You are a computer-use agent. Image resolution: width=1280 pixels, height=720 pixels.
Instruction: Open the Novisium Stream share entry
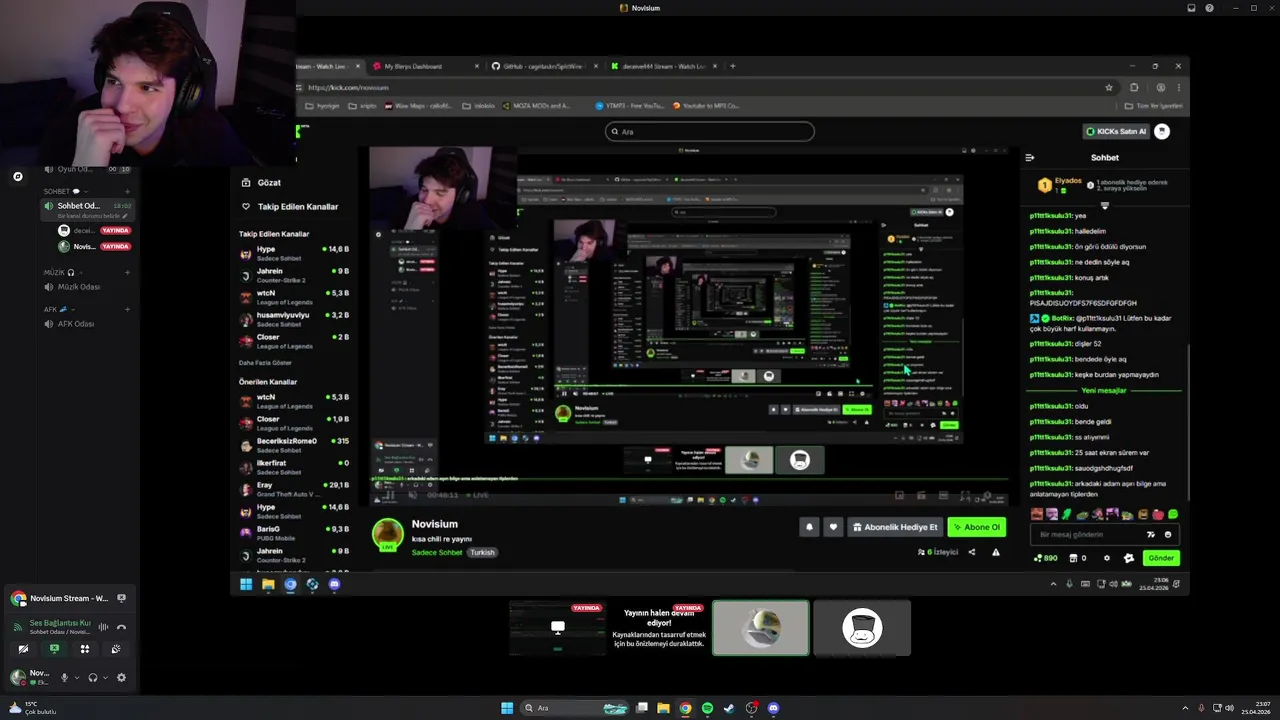pyautogui.click(x=68, y=598)
